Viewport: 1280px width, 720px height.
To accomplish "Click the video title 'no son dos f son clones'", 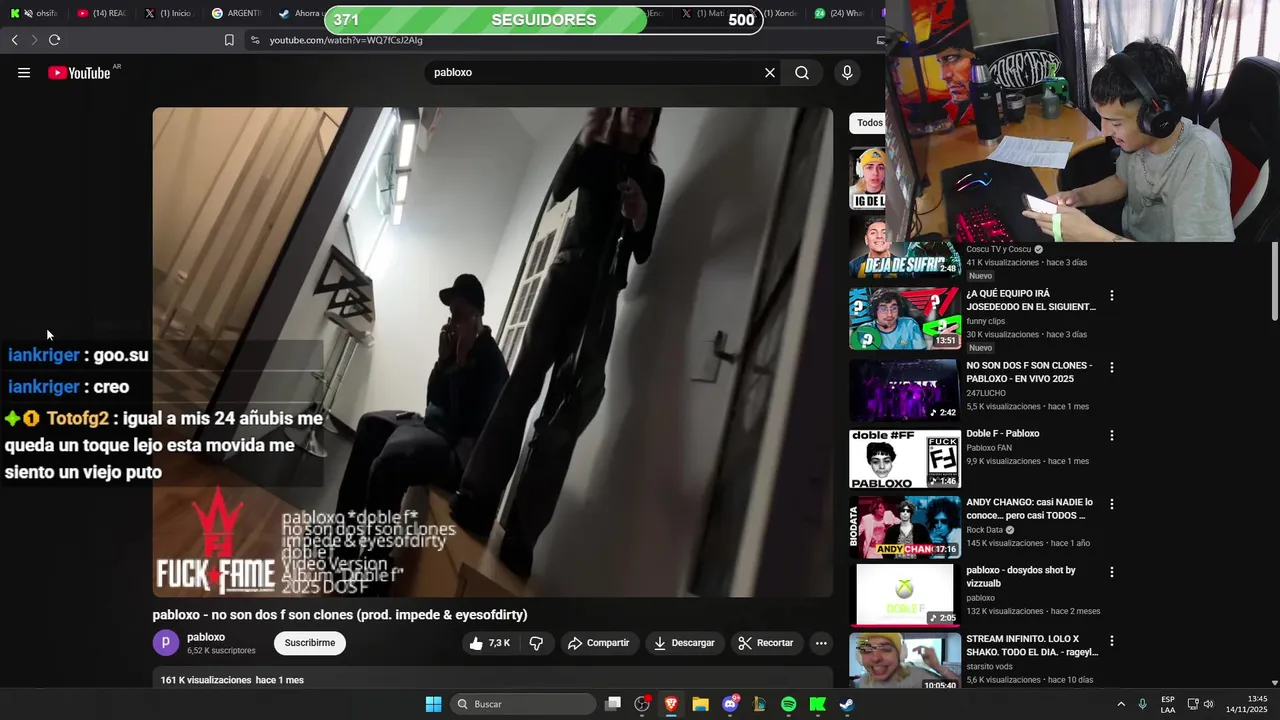I will point(339,615).
